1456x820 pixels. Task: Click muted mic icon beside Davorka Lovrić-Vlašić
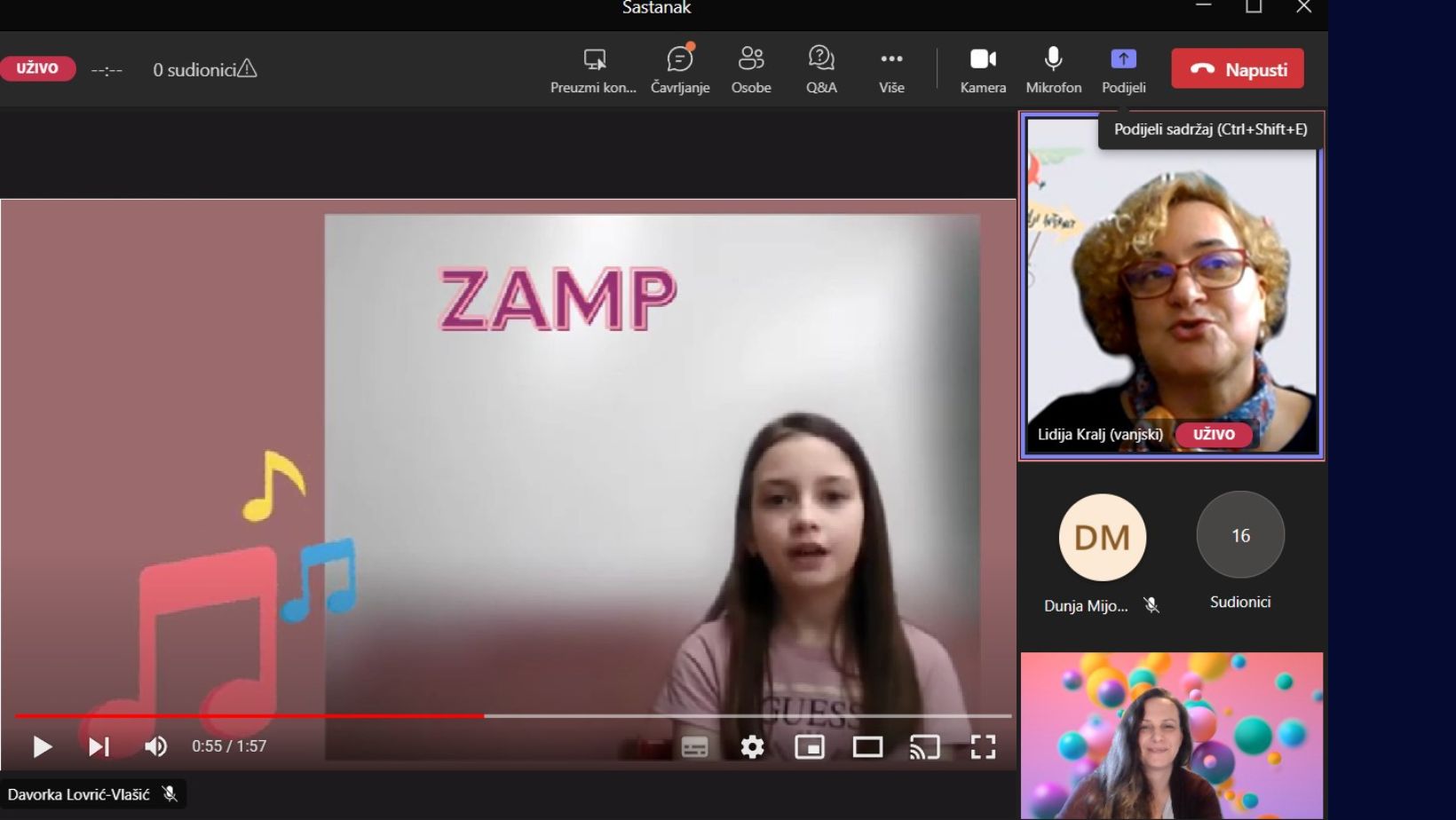[x=170, y=794]
